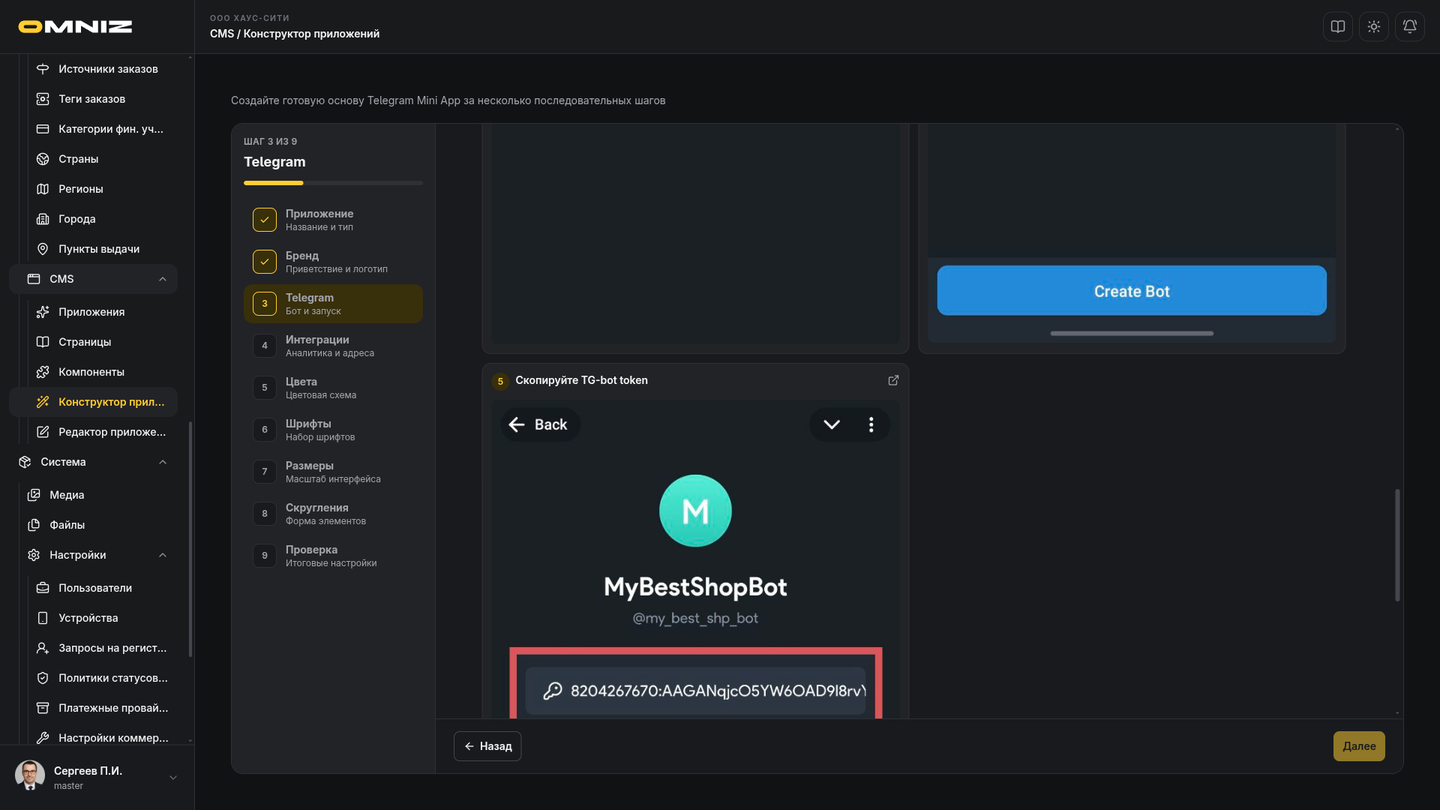Click the pin icon next to Пункты выдачи
This screenshot has width=1440, height=810.
tap(43, 249)
